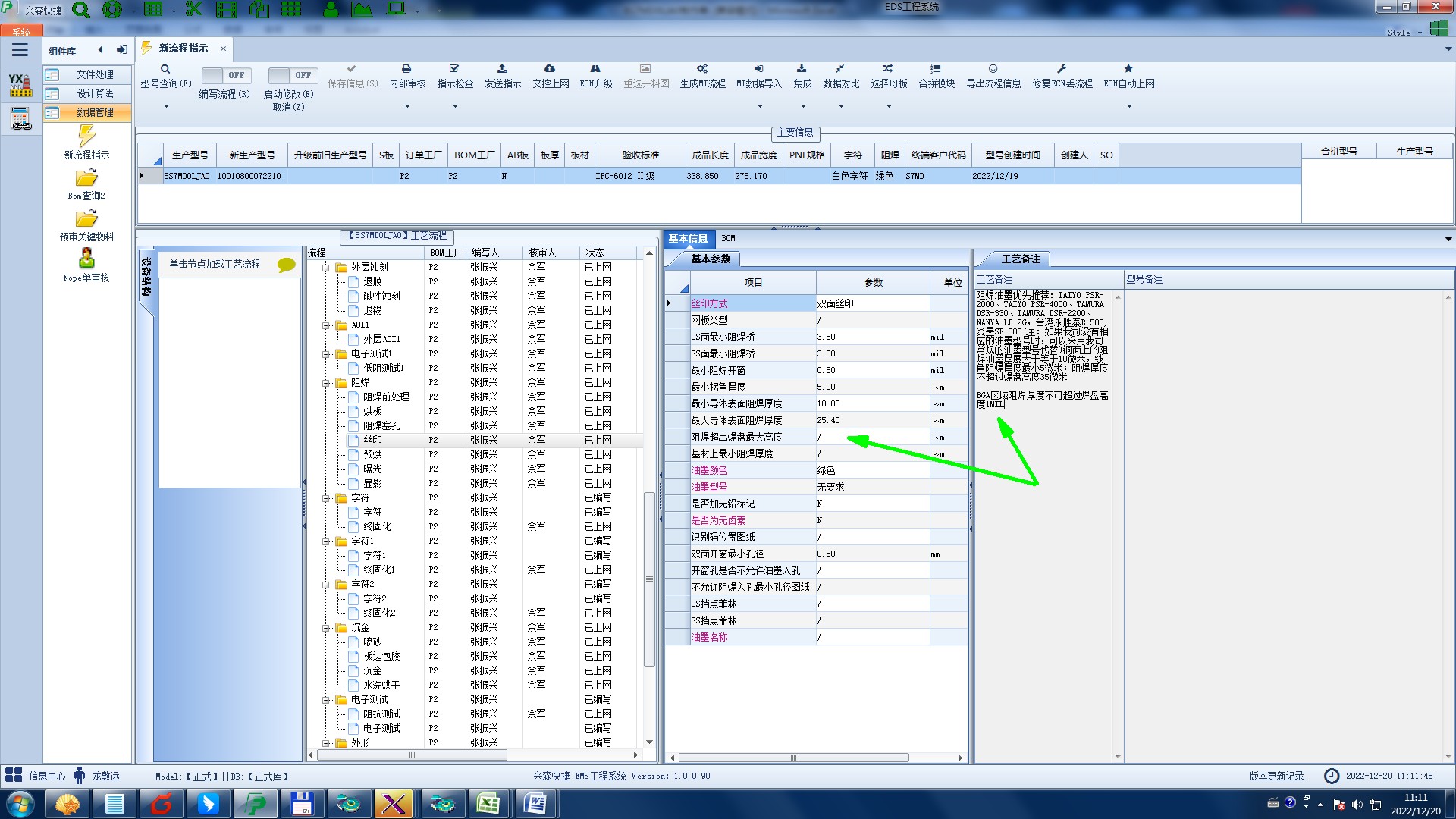Click the 新流程指示 lightning icon in sidebar

86,136
